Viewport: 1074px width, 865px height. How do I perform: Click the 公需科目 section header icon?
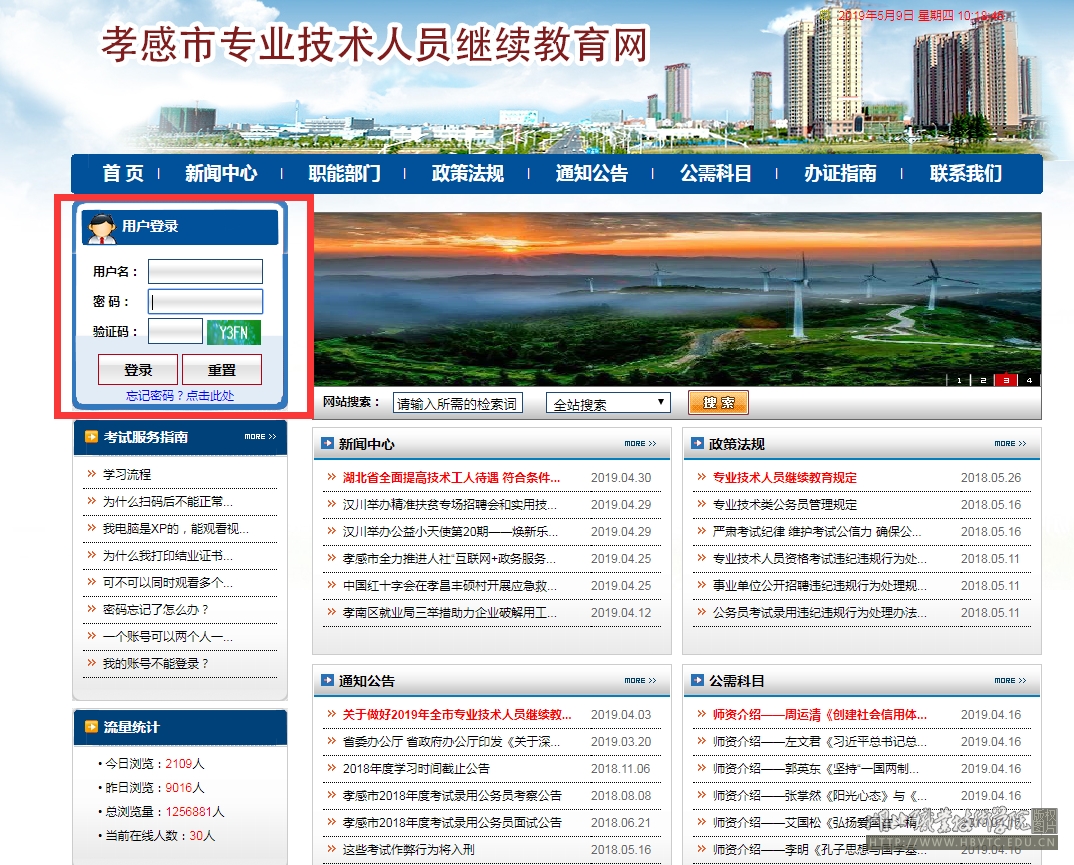[697, 680]
